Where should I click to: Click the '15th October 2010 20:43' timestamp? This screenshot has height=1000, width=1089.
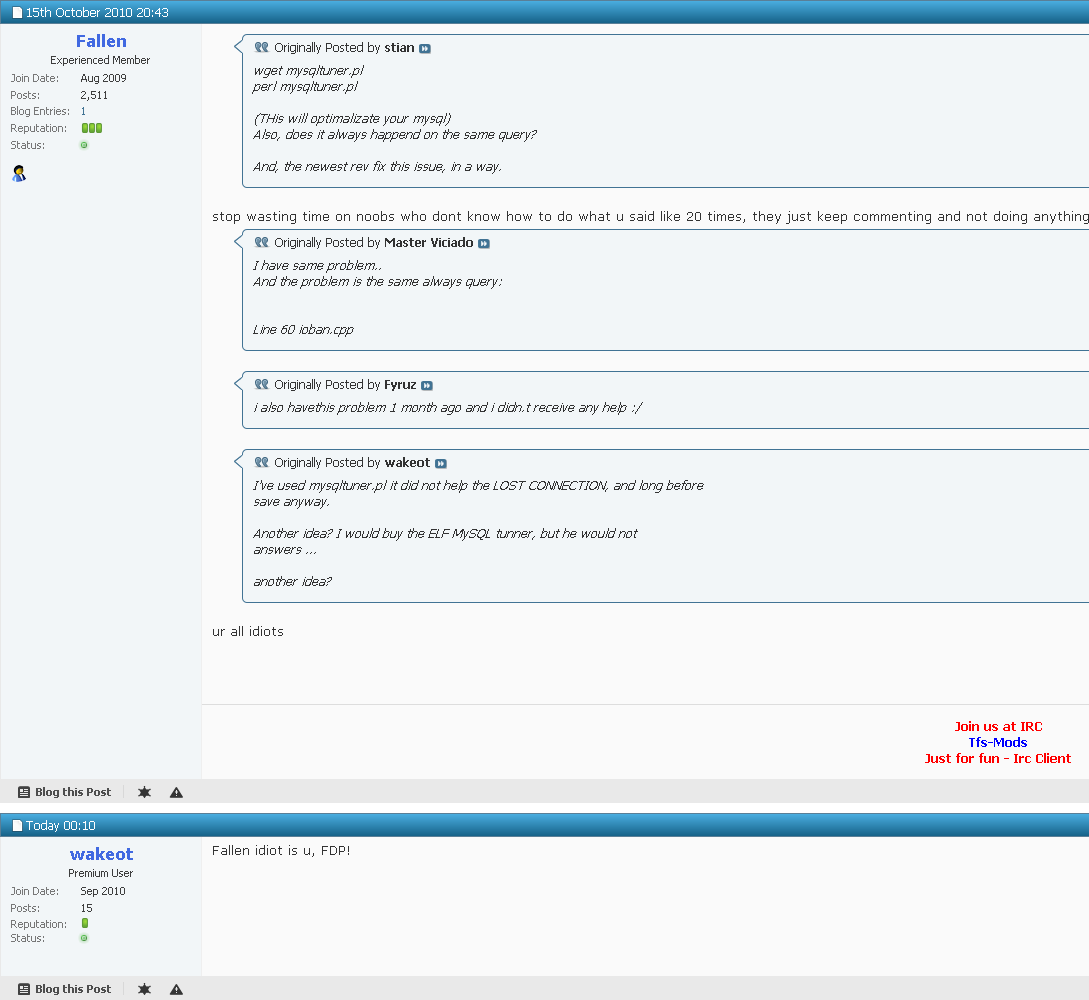coord(97,12)
